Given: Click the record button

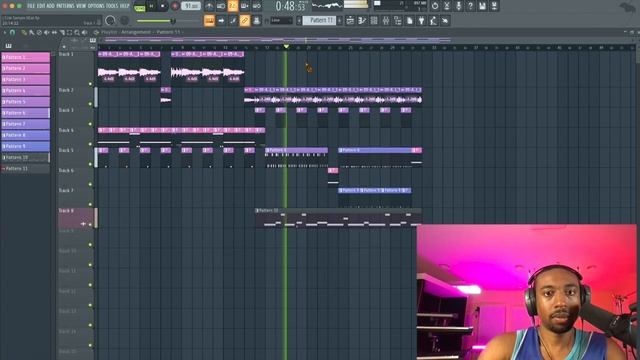Looking at the screenshot, I should point(175,6).
